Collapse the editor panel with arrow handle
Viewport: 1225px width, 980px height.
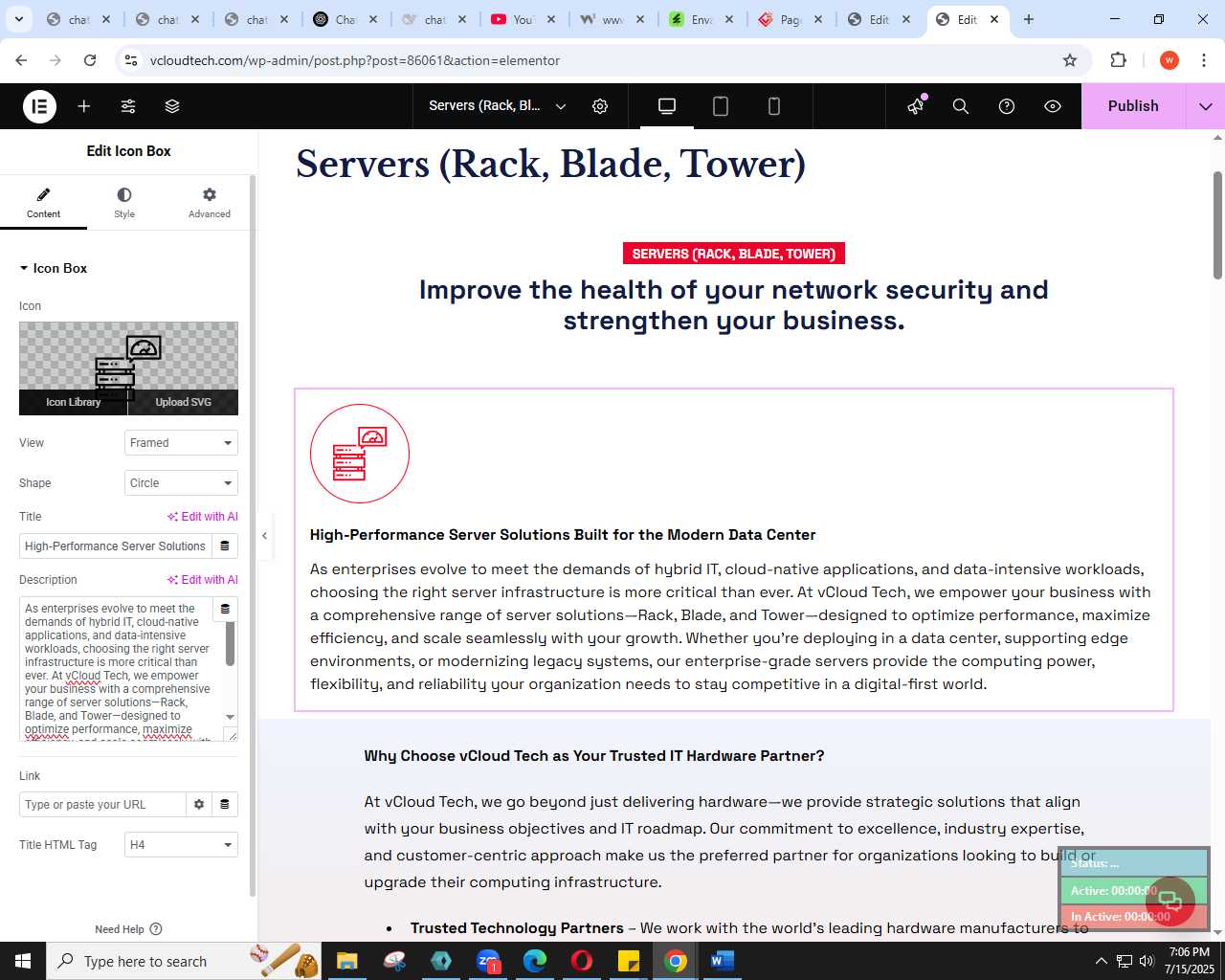tap(265, 536)
